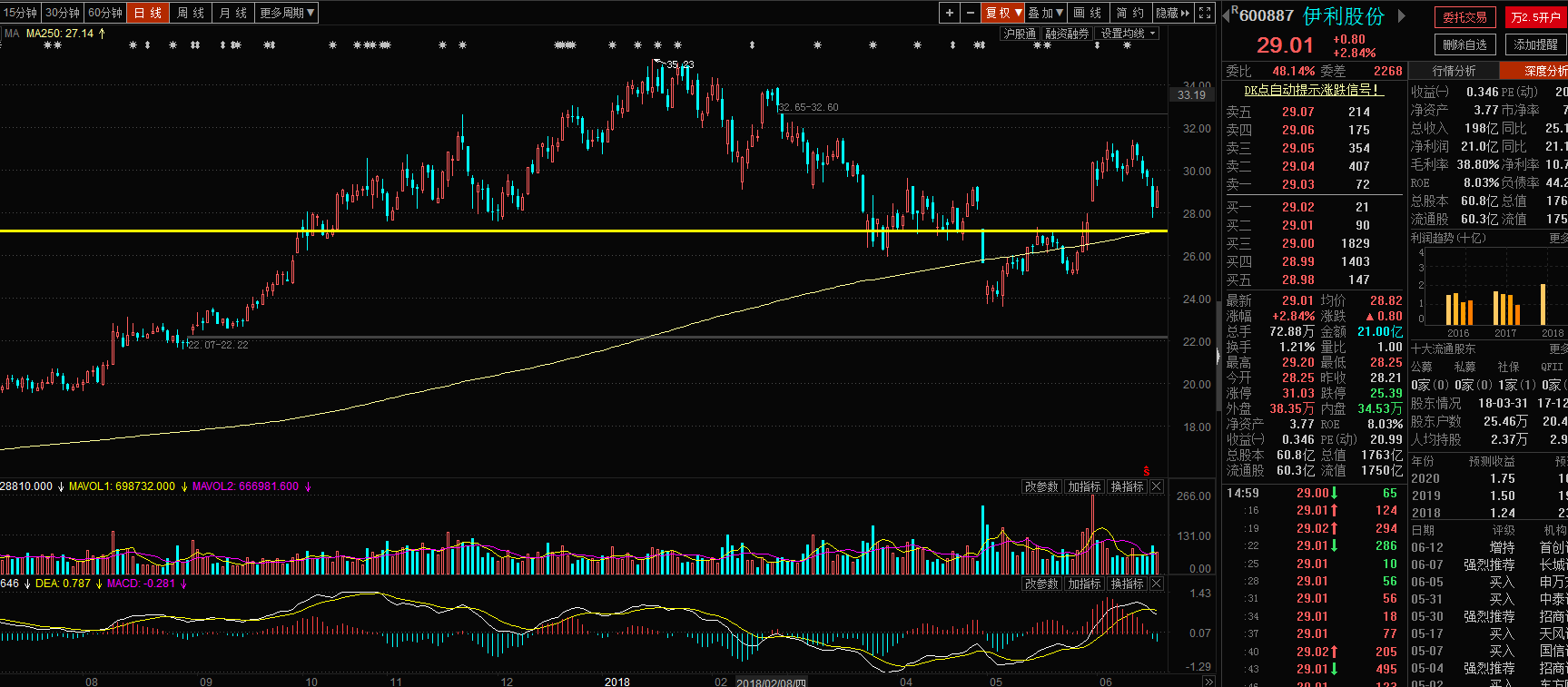The height and width of the screenshot is (687, 1568).
Task: Toggle 沪股通 overlay on chart
Action: tap(1020, 34)
